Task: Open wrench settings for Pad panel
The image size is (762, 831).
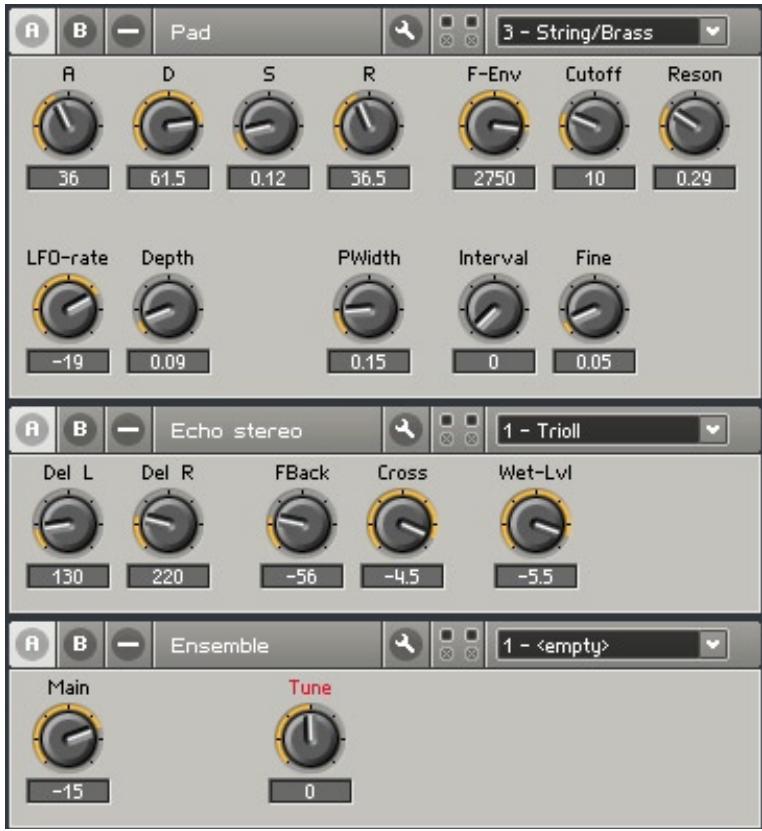Action: (405, 31)
